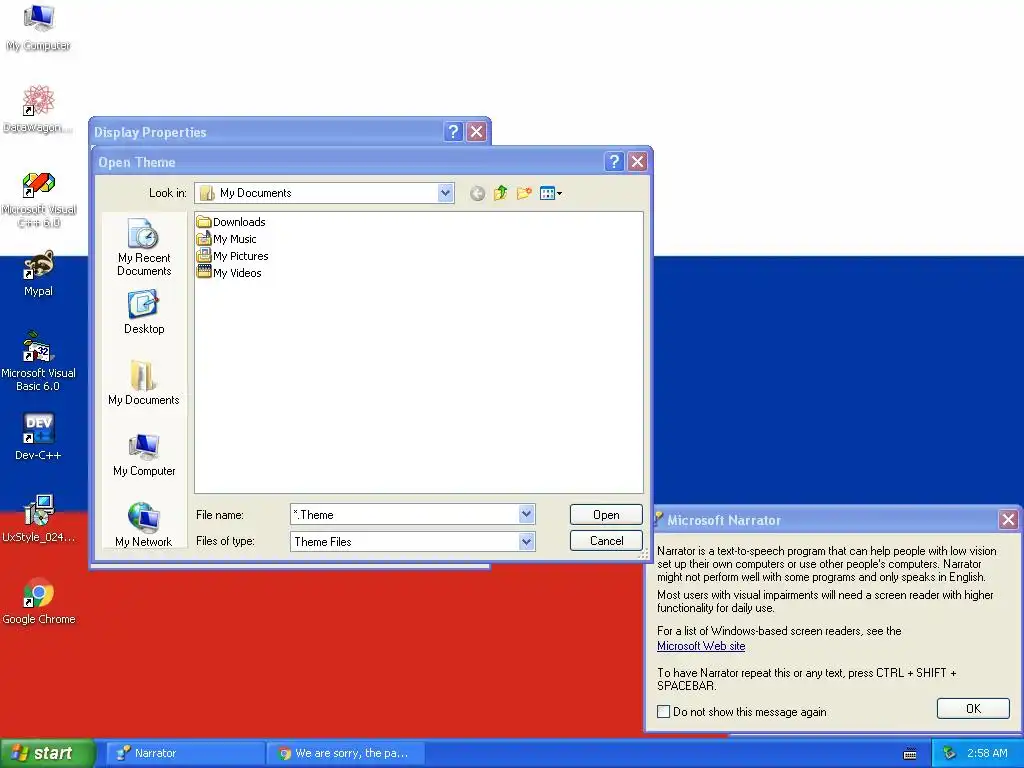
Task: Close the Microsoft Narrator dialog
Action: pyautogui.click(x=1008, y=520)
